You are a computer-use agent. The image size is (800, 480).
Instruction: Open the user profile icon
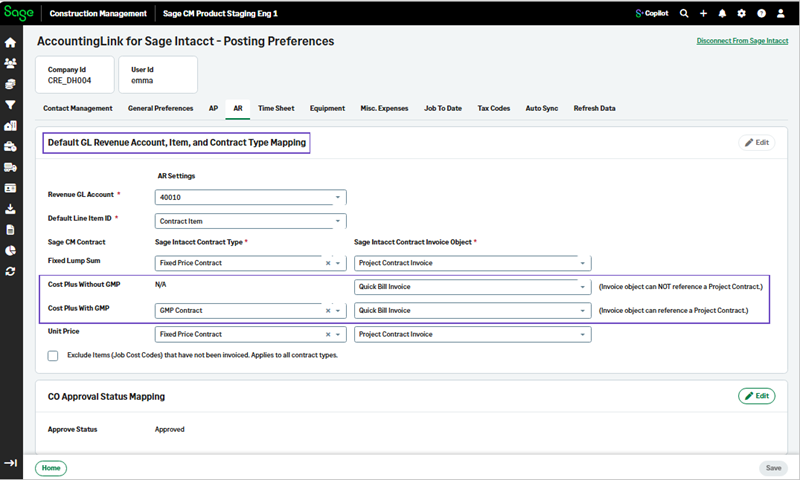[x=781, y=14]
